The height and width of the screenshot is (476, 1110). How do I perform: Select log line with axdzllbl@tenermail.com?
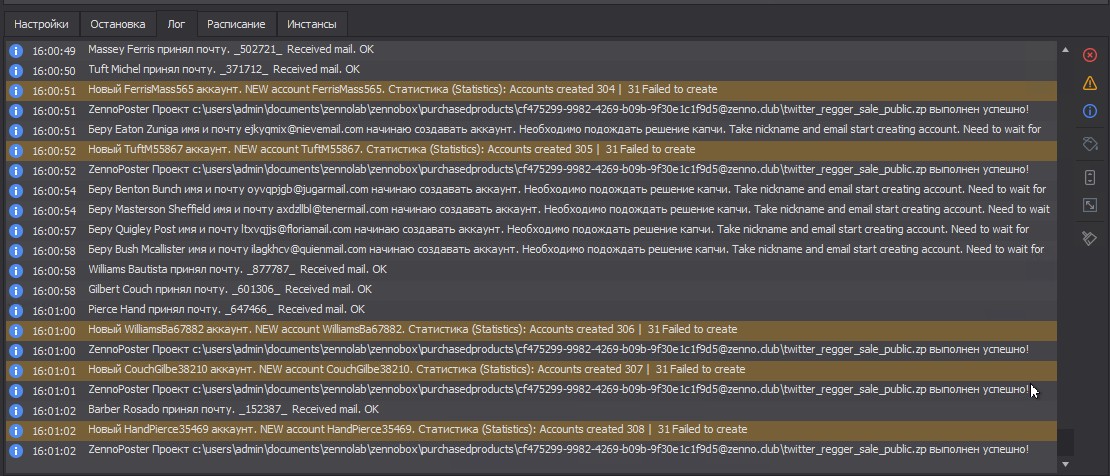coord(531,210)
